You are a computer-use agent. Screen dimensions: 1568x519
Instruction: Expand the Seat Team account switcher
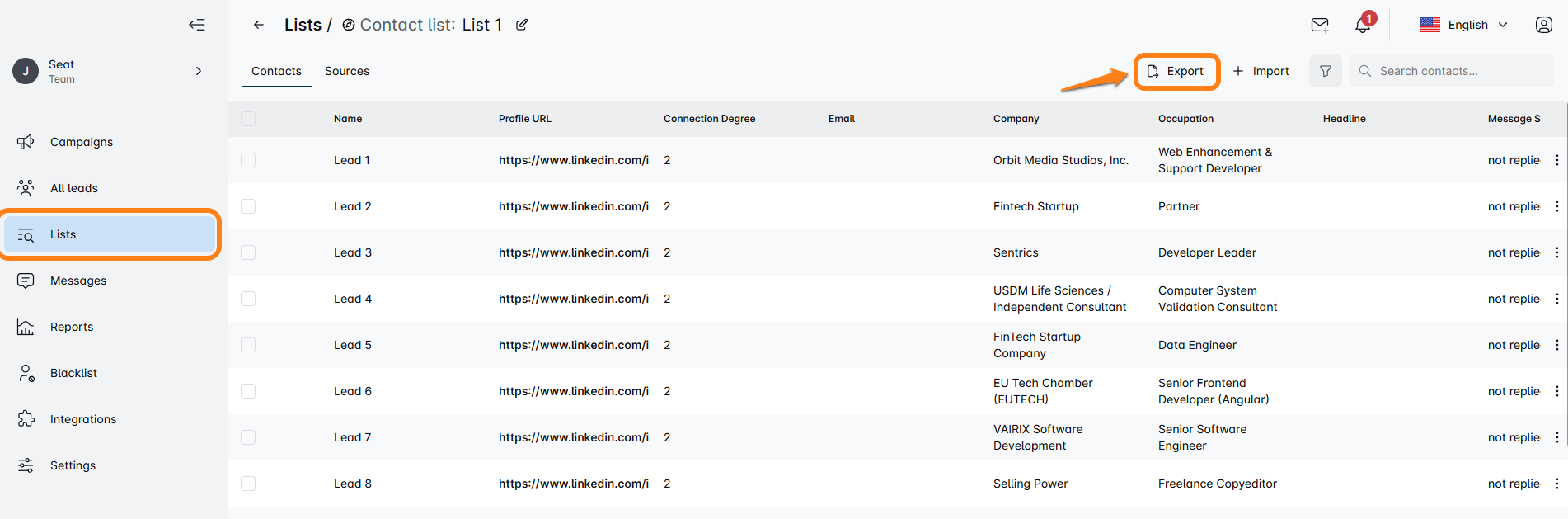point(198,71)
